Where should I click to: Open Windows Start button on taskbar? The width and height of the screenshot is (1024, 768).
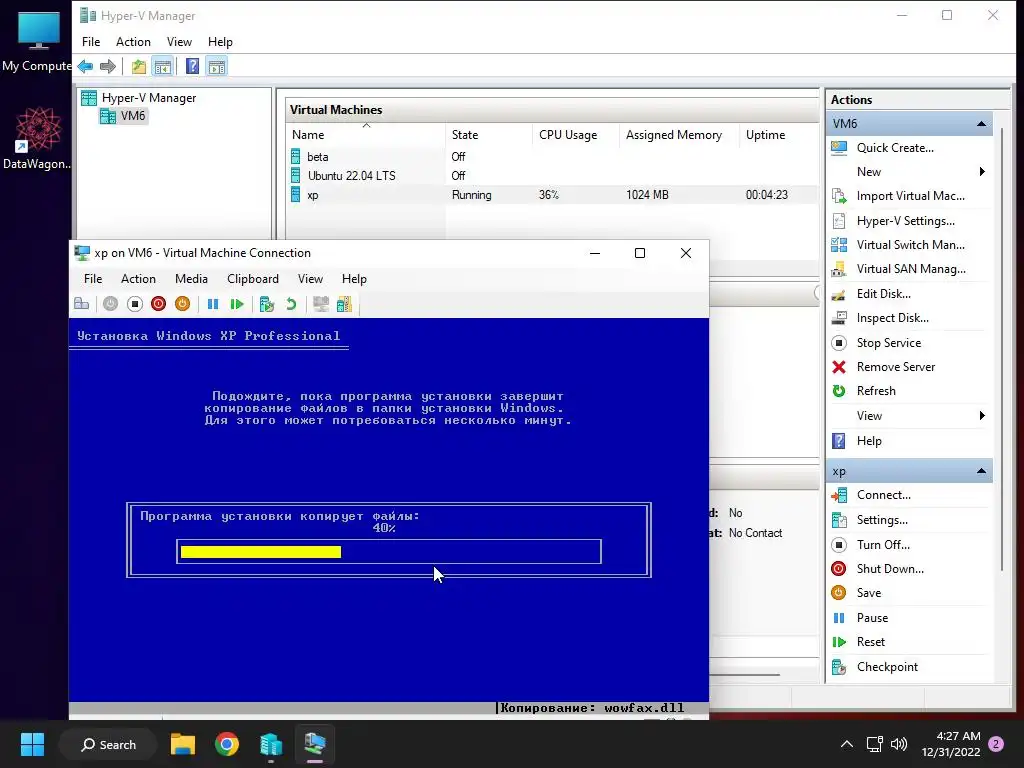click(x=32, y=744)
